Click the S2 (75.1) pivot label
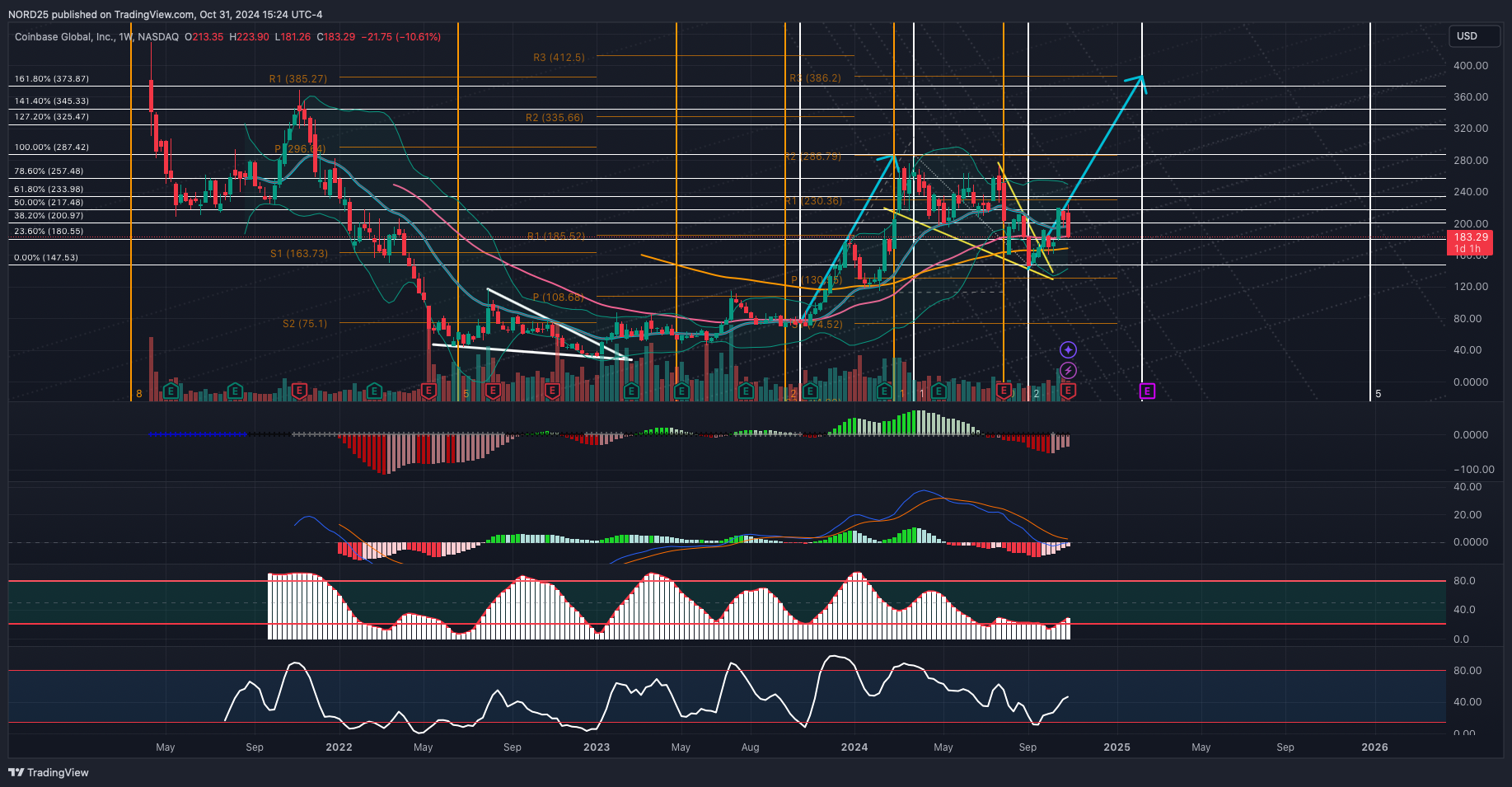 point(305,324)
